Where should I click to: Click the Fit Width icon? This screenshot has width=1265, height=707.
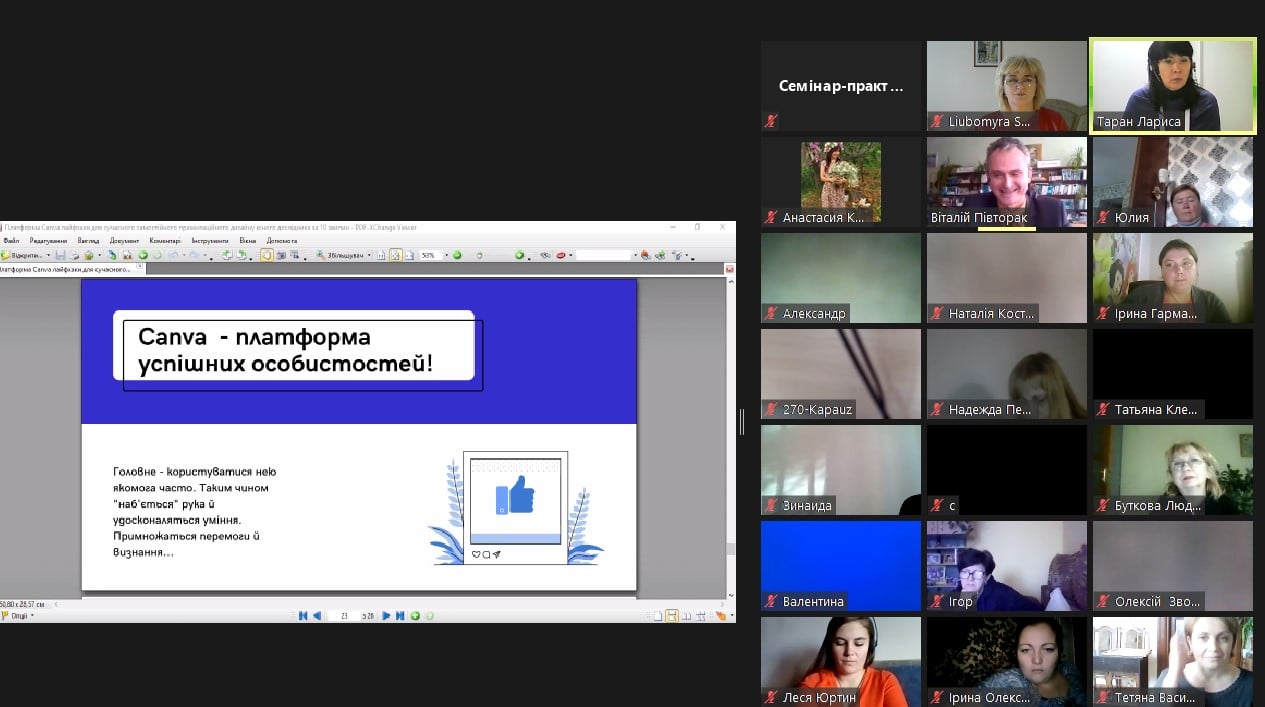[x=409, y=255]
